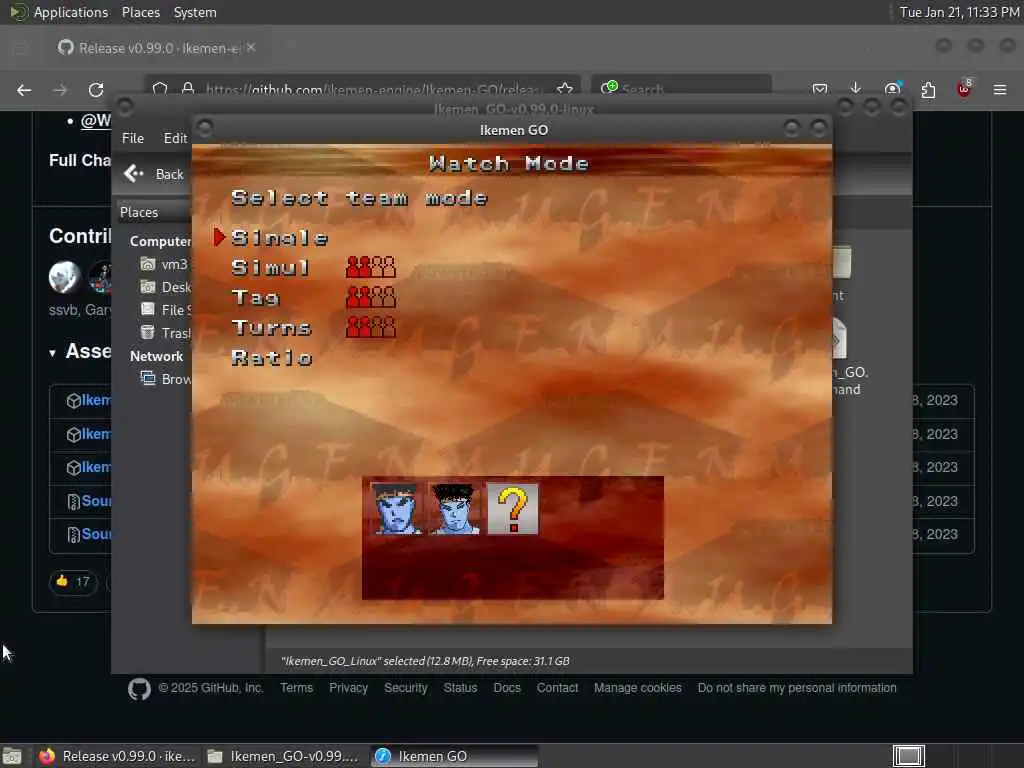Open Trash in file manager sidebar
Image resolution: width=1024 pixels, height=768 pixels.
click(x=166, y=332)
